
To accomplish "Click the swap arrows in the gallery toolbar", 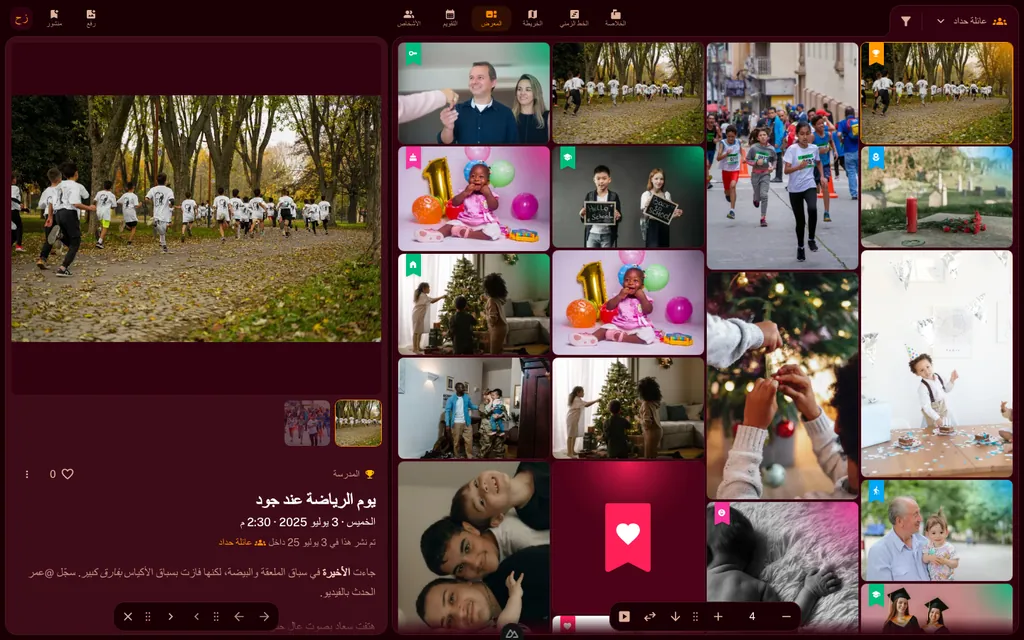I will click(650, 616).
